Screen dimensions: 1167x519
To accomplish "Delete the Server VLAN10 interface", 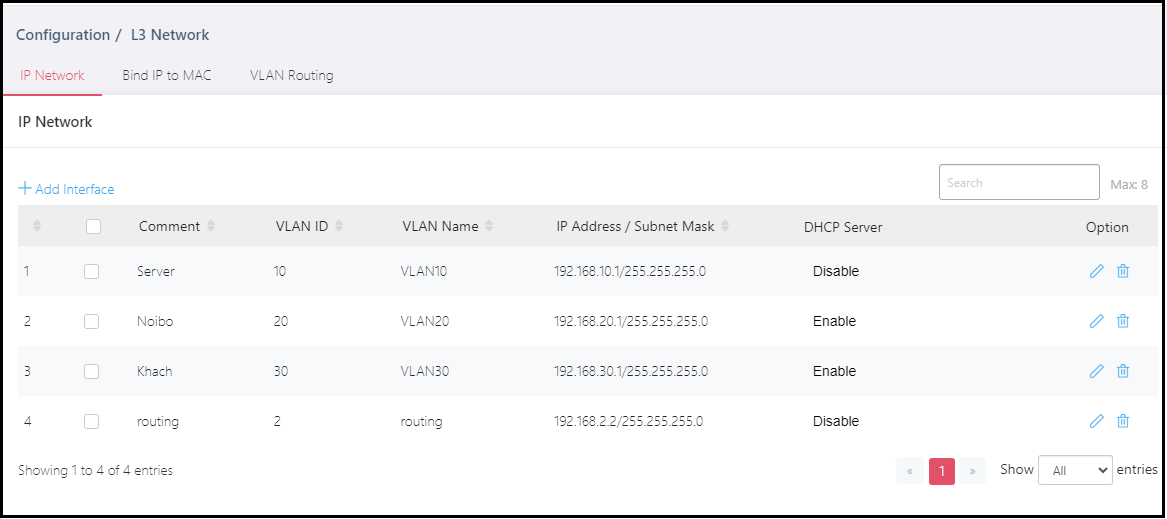I will (1123, 271).
